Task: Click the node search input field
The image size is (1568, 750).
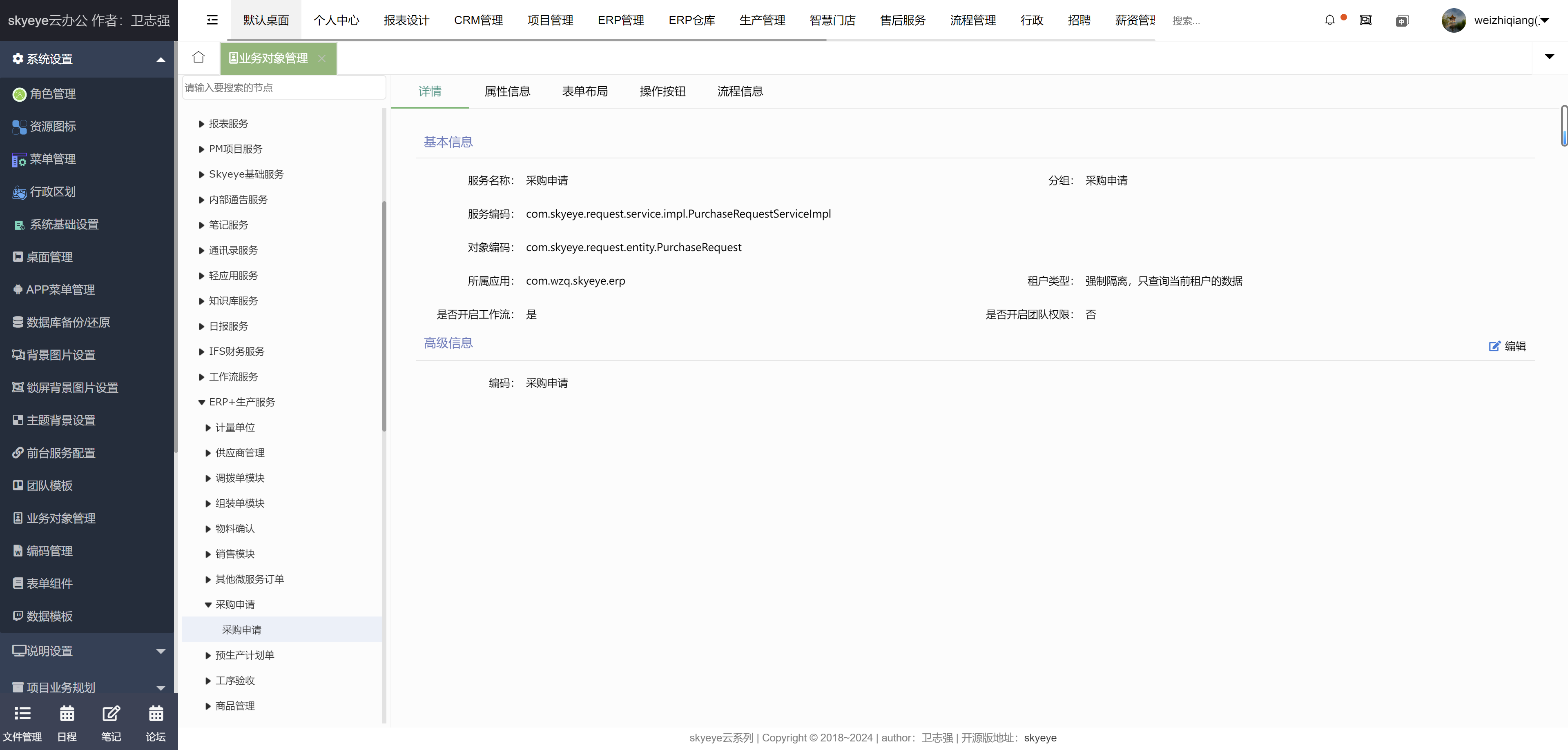Action: coord(283,88)
